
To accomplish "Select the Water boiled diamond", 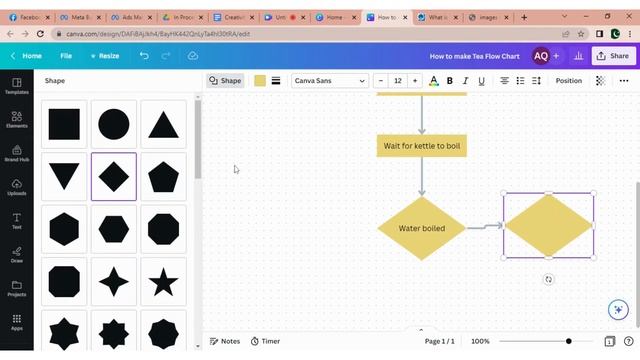I will point(422,229).
